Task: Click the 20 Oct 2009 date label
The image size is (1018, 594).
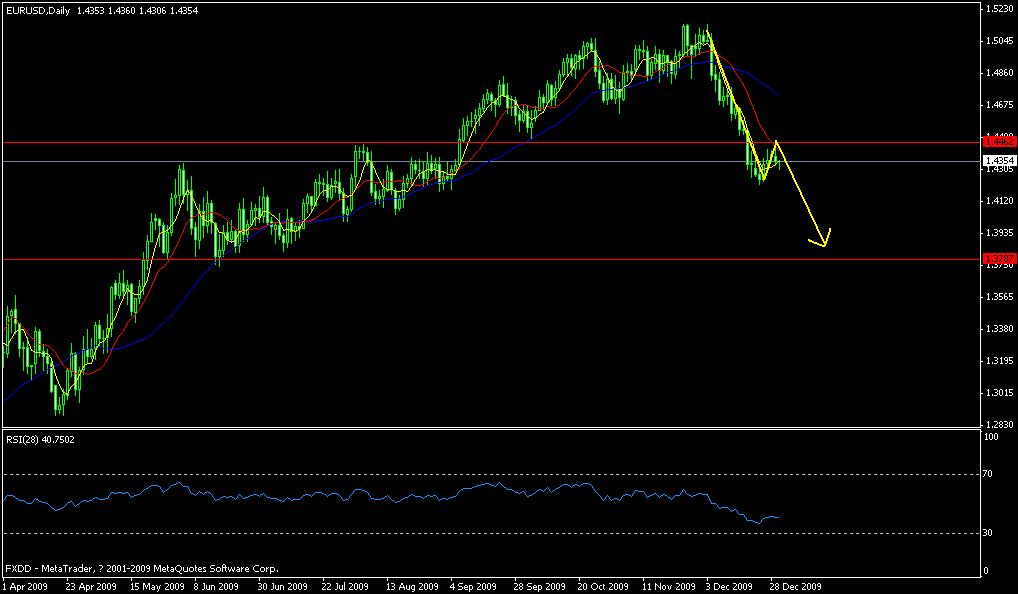Action: (x=603, y=586)
